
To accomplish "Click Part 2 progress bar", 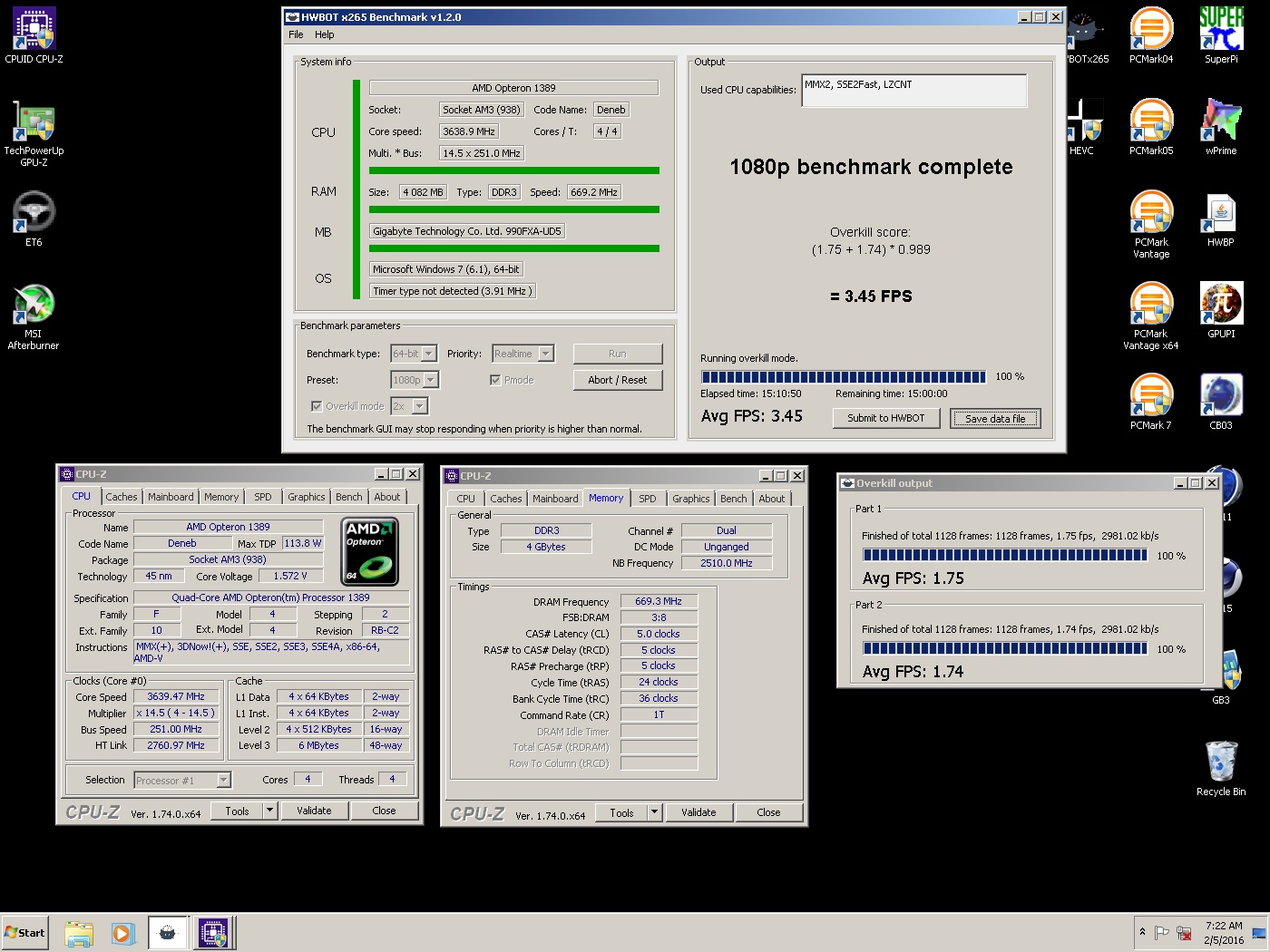I will click(1005, 648).
